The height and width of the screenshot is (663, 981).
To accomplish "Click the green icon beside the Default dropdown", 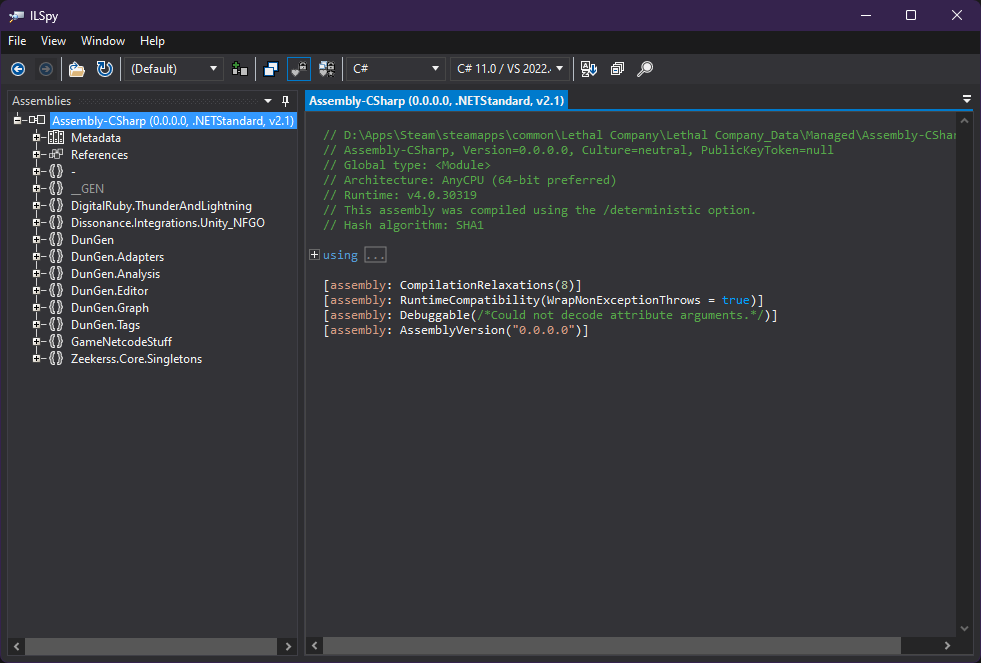I will tap(240, 69).
